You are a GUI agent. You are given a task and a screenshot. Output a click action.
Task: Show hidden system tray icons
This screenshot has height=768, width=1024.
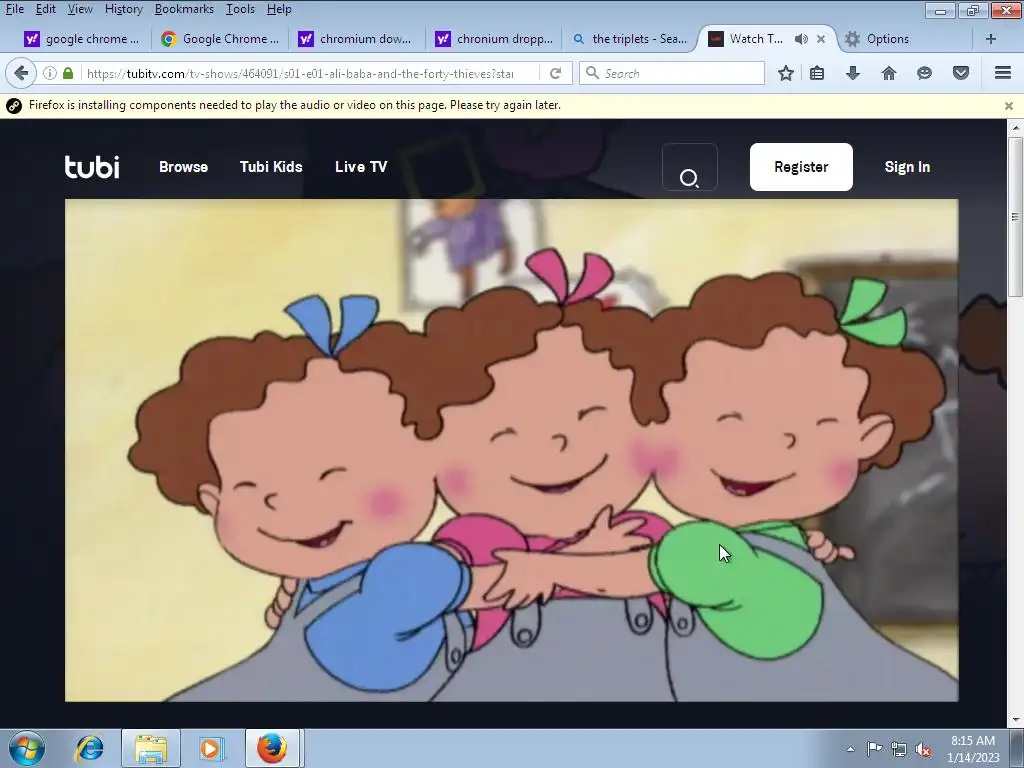pyautogui.click(x=850, y=749)
